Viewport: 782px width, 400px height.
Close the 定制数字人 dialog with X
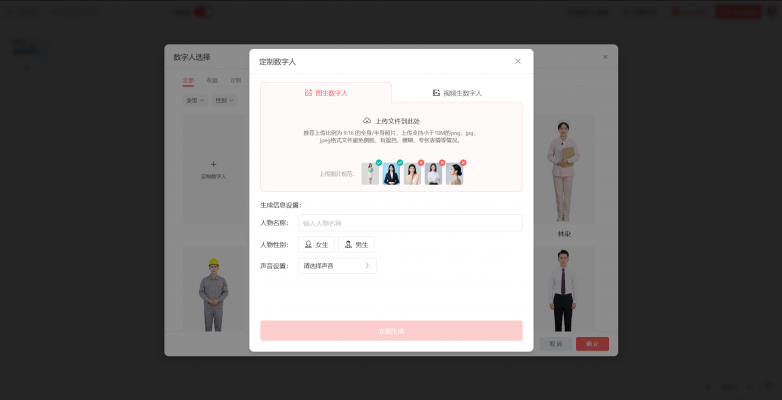point(518,61)
